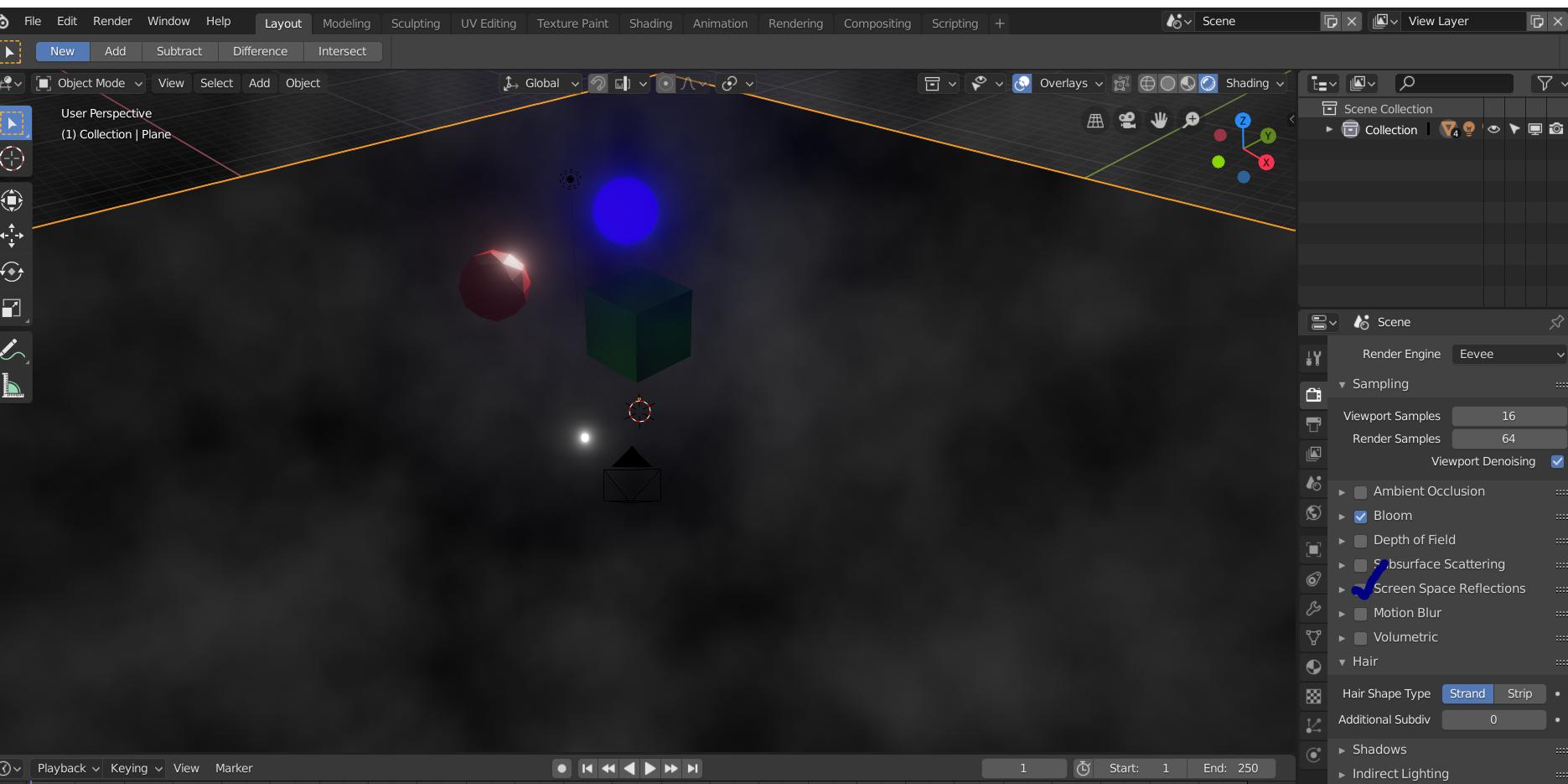
Task: Open Modifiers wrench properties tab
Action: (1313, 608)
